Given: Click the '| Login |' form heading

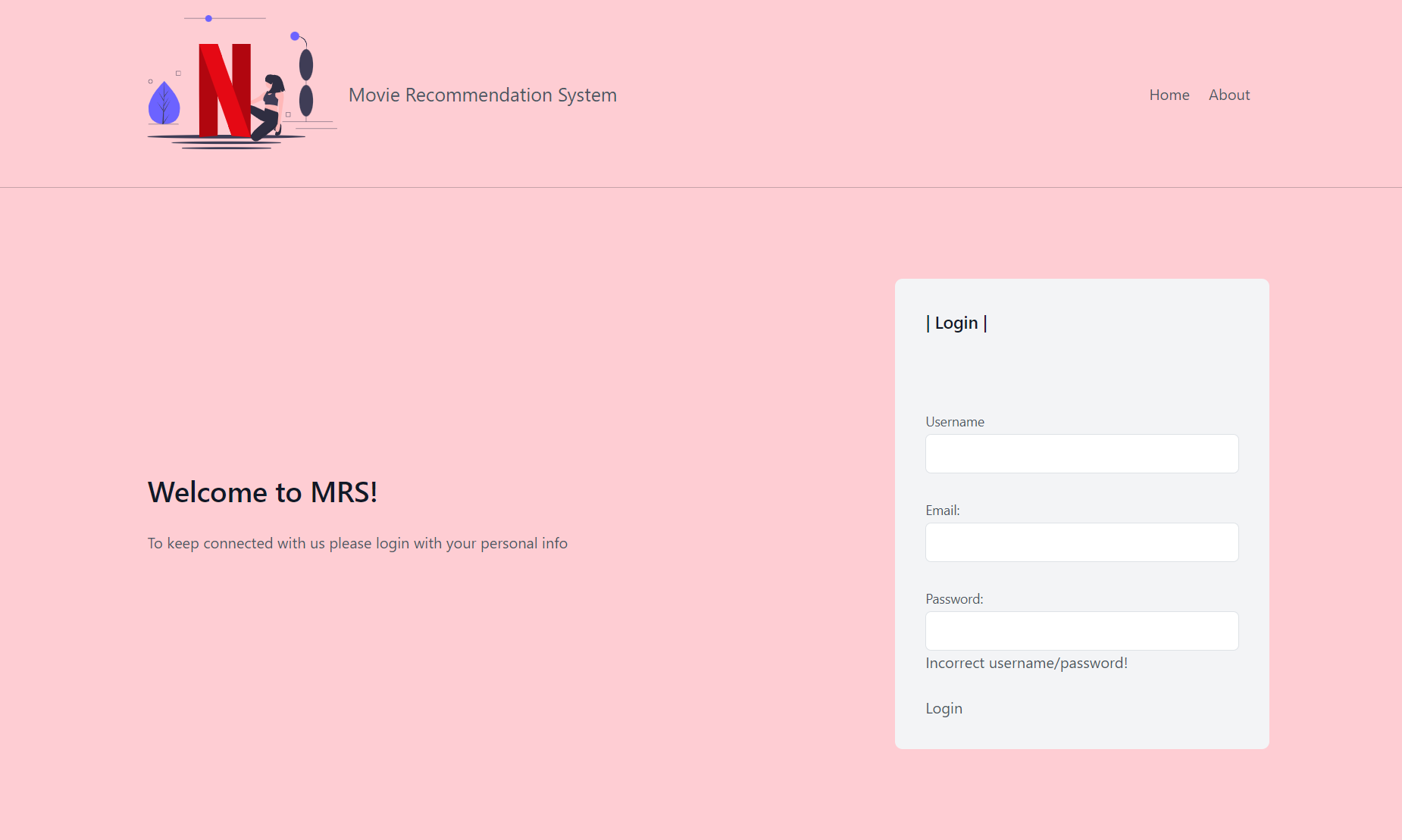Looking at the screenshot, I should coord(956,323).
